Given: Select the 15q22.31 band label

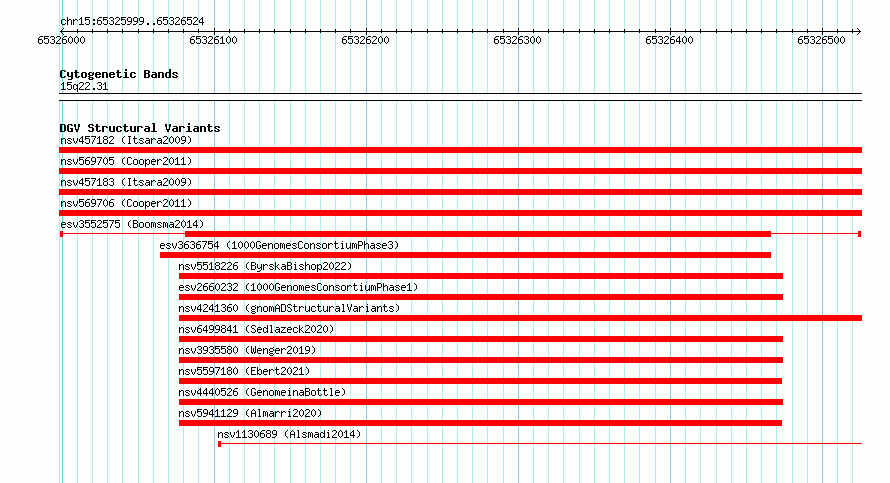Looking at the screenshot, I should pyautogui.click(x=84, y=87).
